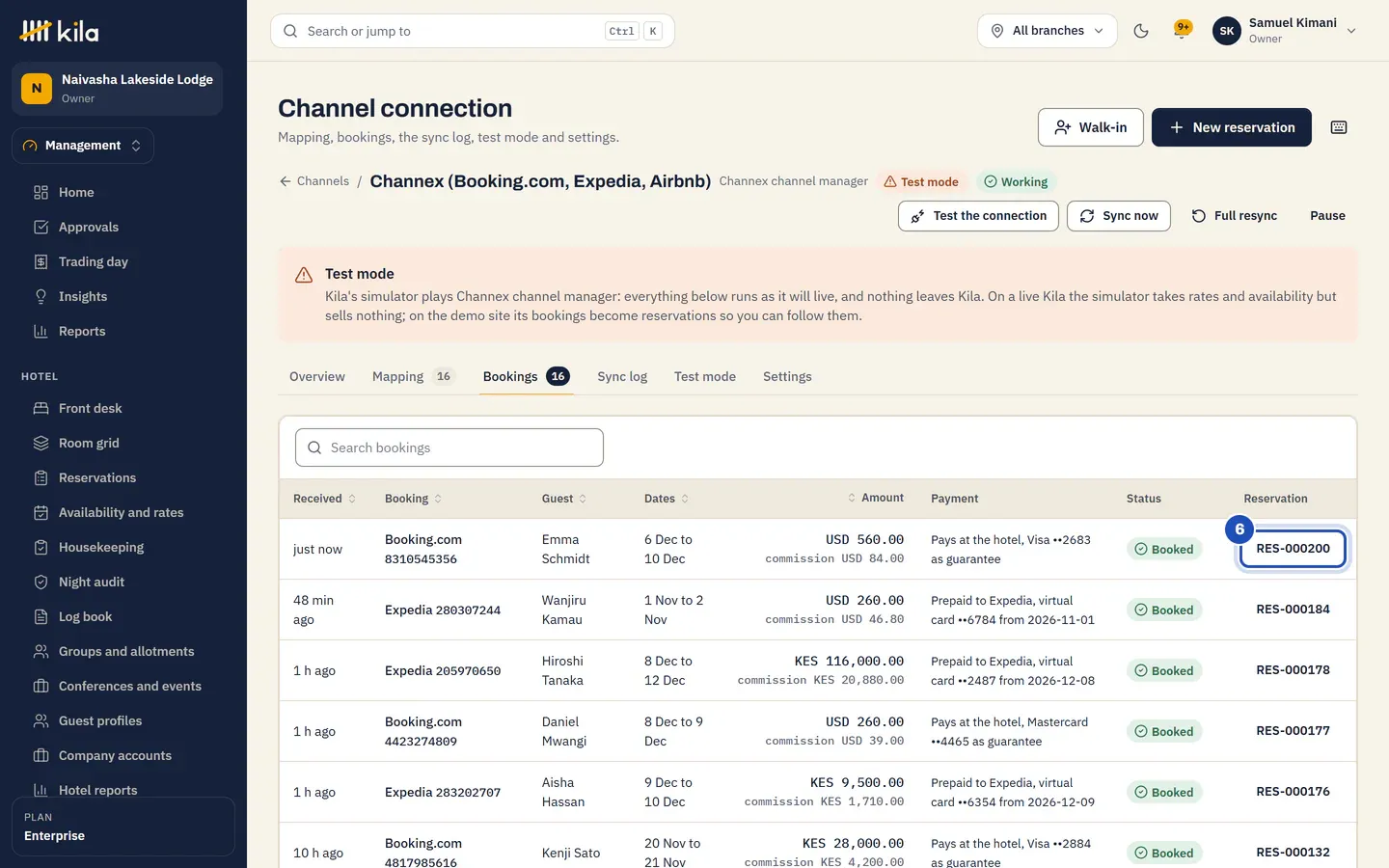Screen dimensions: 1389x868
Task: Open Conferences and events
Action: click(x=123, y=686)
